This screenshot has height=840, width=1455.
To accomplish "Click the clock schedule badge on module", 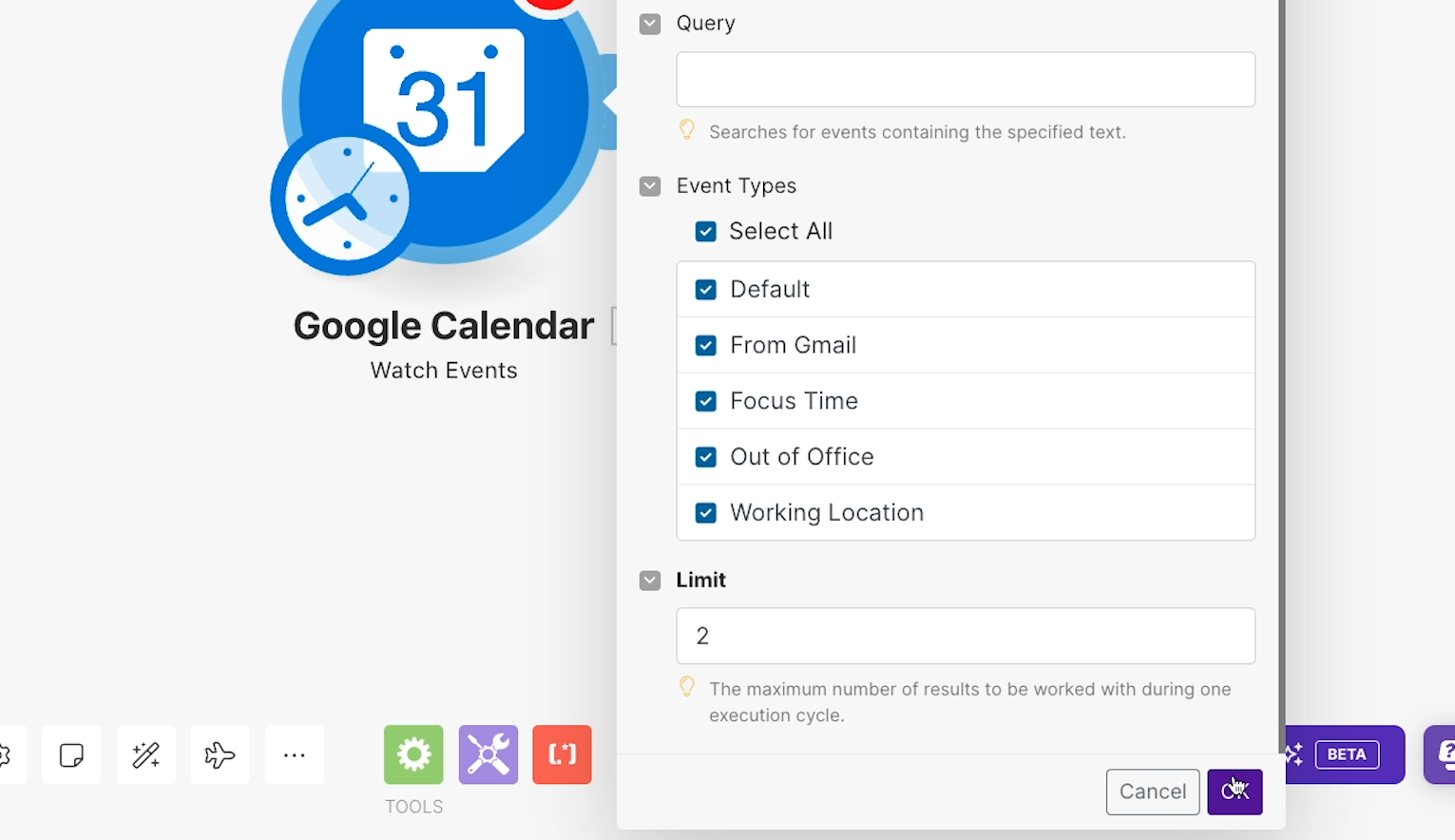I will [x=347, y=200].
